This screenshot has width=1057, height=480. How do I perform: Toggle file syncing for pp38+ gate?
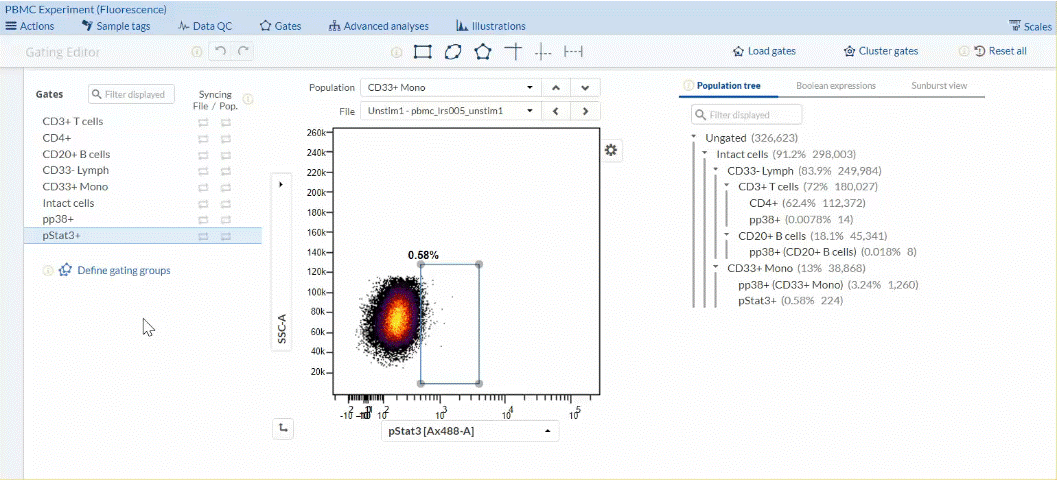click(203, 220)
